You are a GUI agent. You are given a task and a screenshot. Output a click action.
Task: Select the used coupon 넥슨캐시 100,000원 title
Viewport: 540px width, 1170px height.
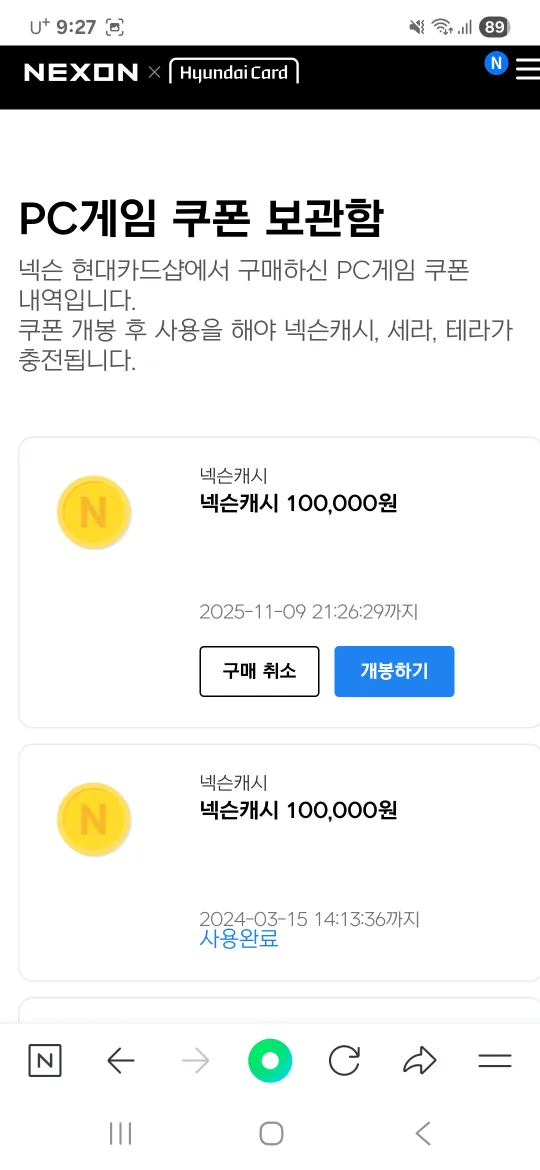click(298, 810)
